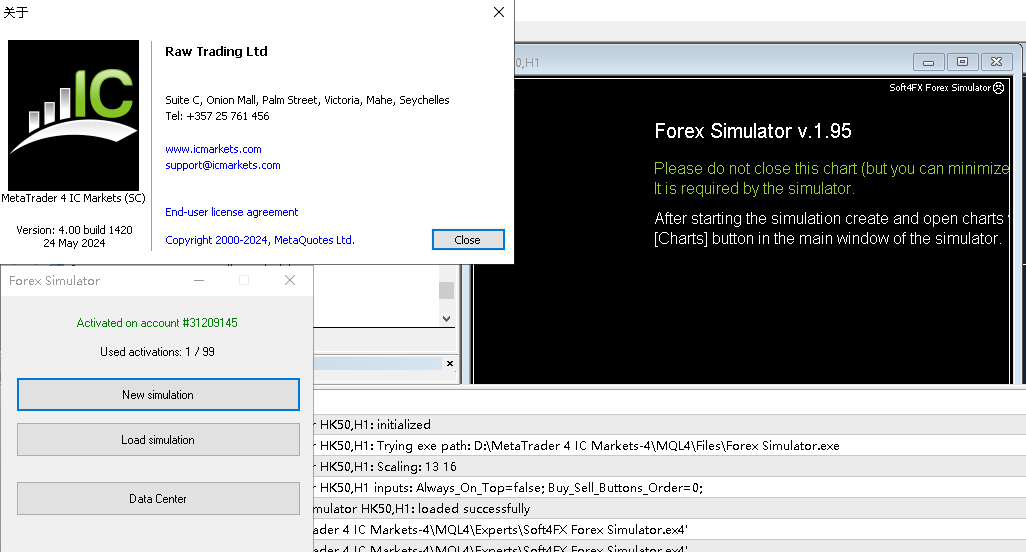
Task: Select log row 'HK50,H1: initialized'
Action: 669,424
